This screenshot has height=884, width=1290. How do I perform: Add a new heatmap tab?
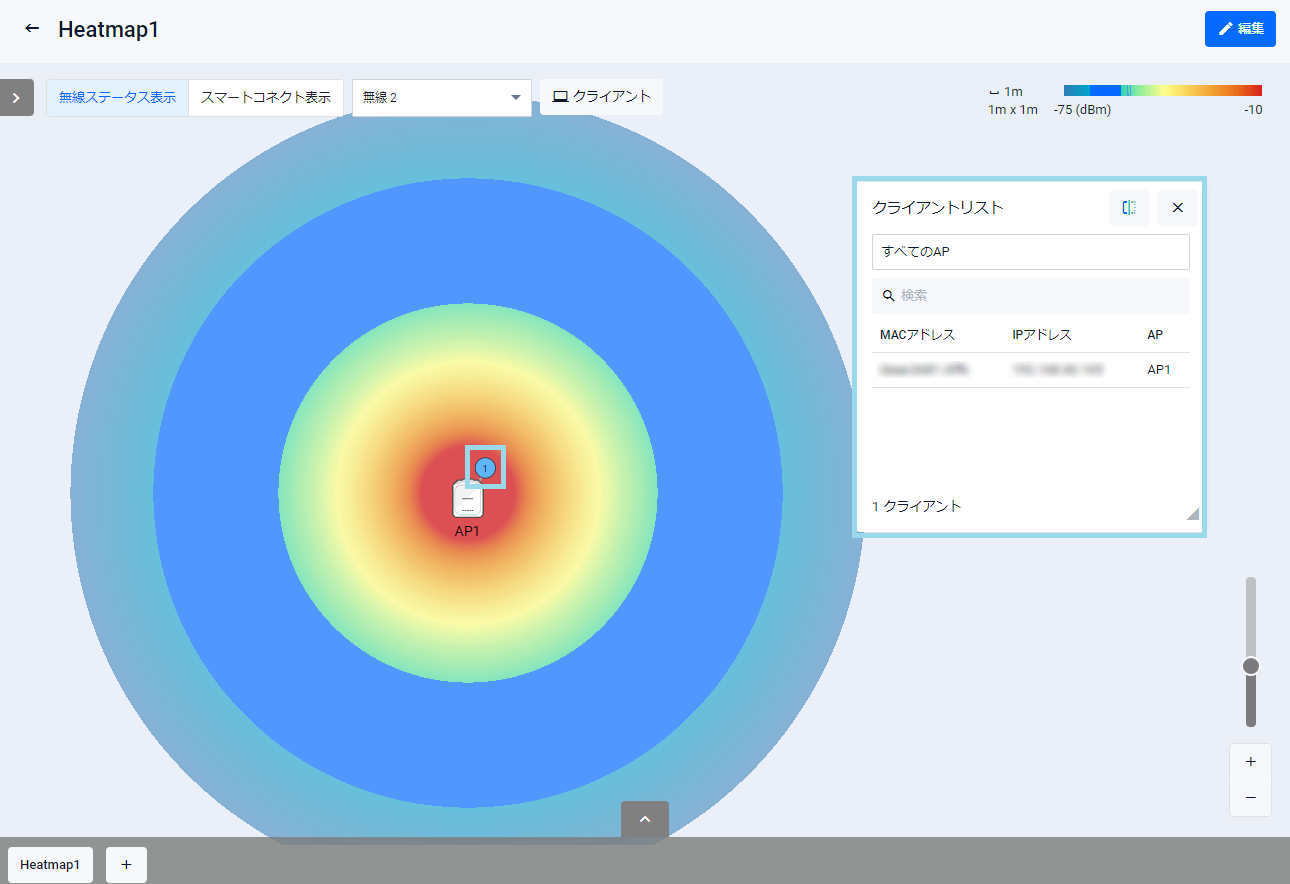click(x=126, y=865)
